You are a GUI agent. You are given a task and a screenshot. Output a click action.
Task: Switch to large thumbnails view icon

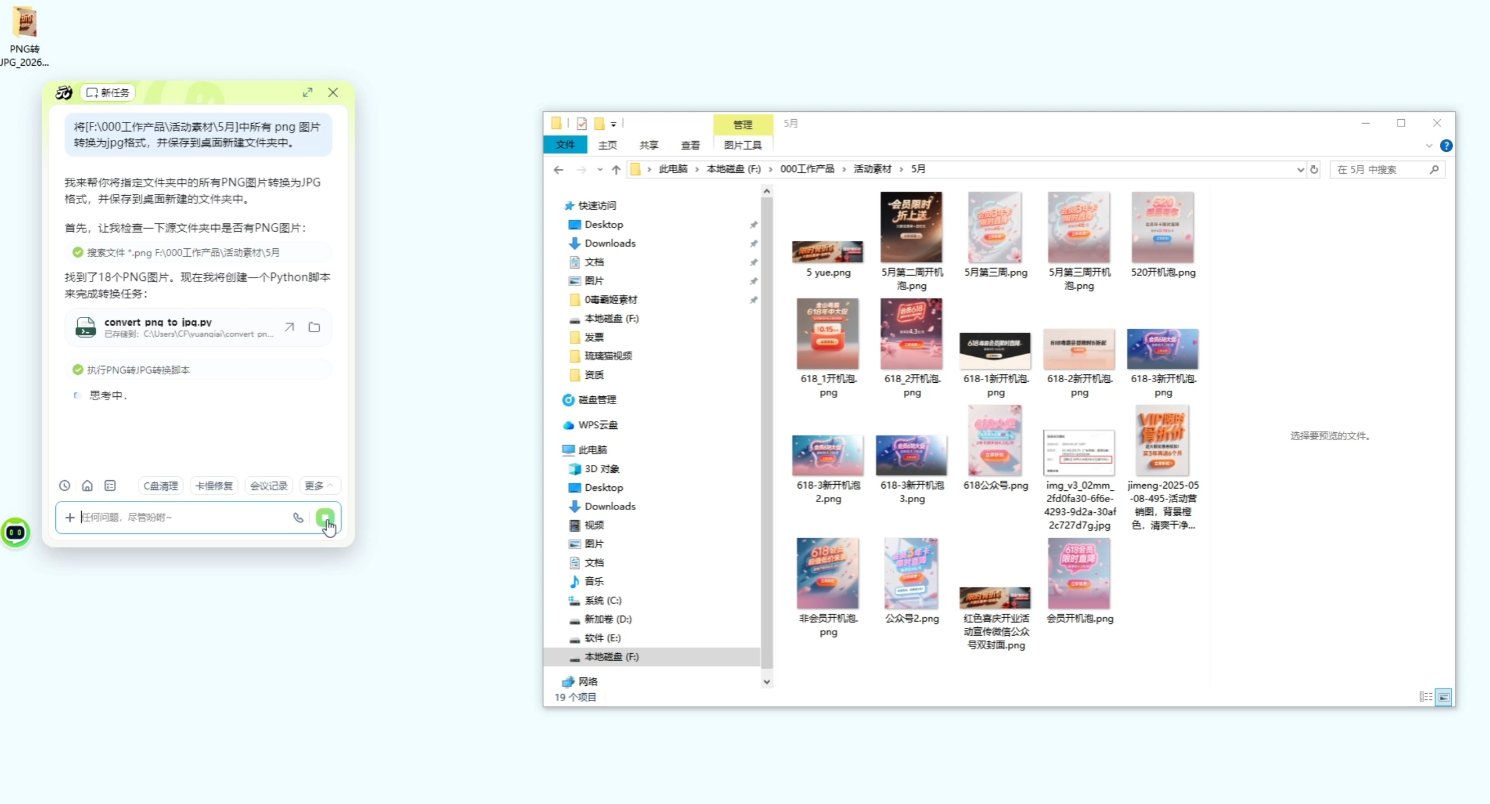[x=1443, y=697]
